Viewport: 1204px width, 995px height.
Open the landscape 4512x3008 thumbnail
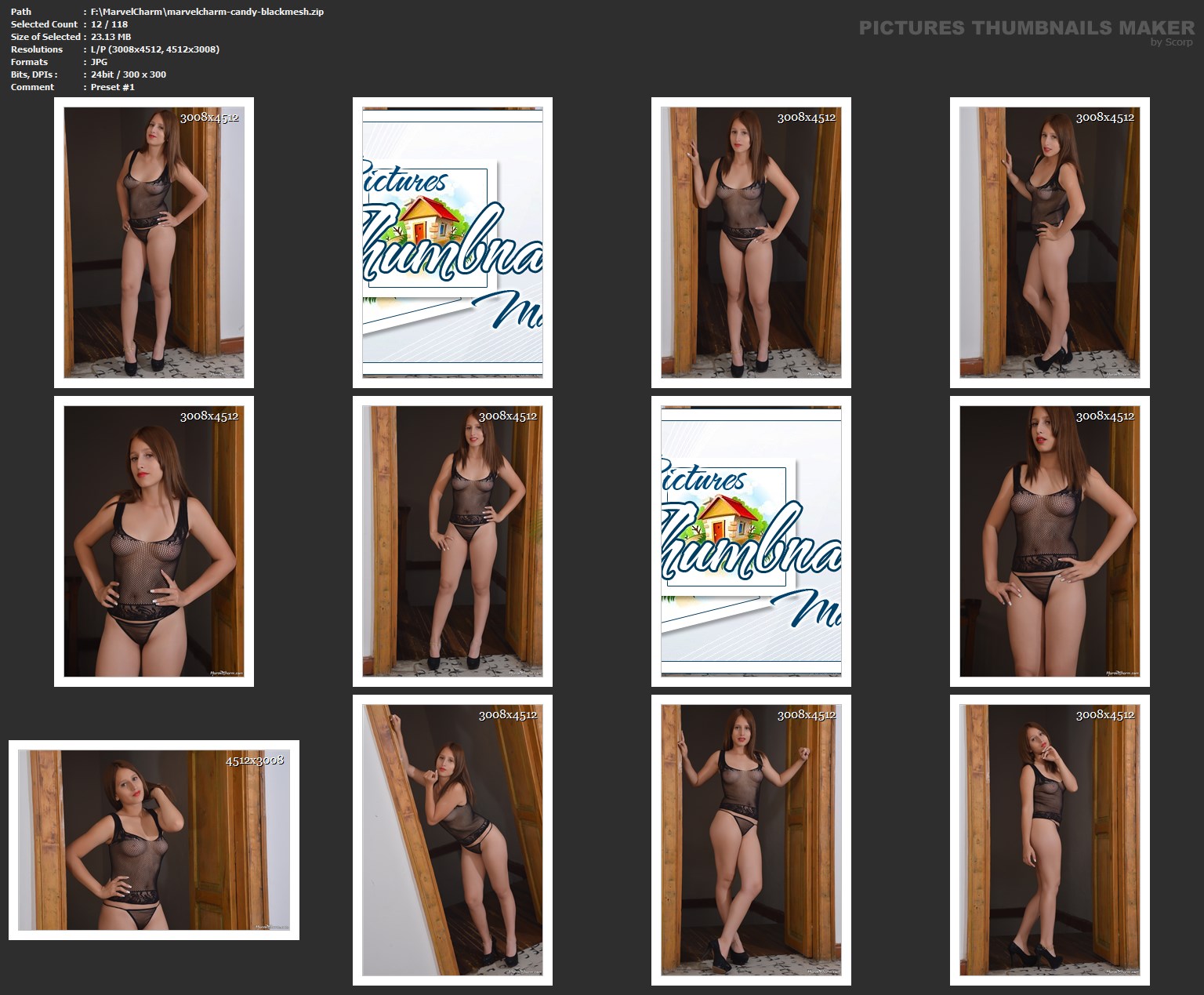(x=154, y=840)
